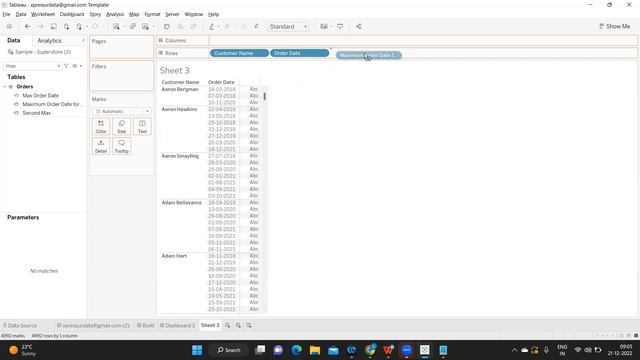640x360 pixels.
Task: Click the Sort Descending toolbar icon
Action: click(x=193, y=27)
